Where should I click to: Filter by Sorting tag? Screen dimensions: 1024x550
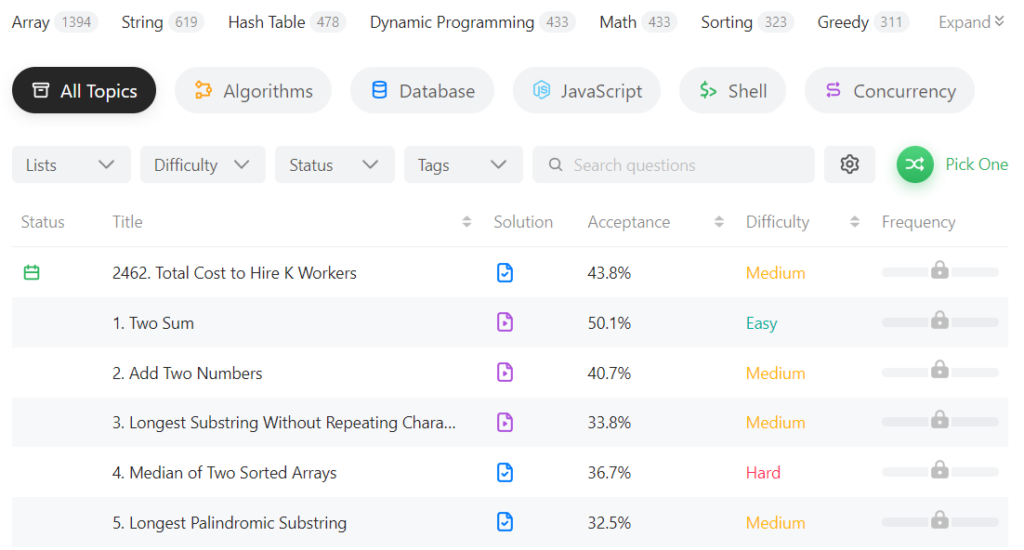[747, 22]
